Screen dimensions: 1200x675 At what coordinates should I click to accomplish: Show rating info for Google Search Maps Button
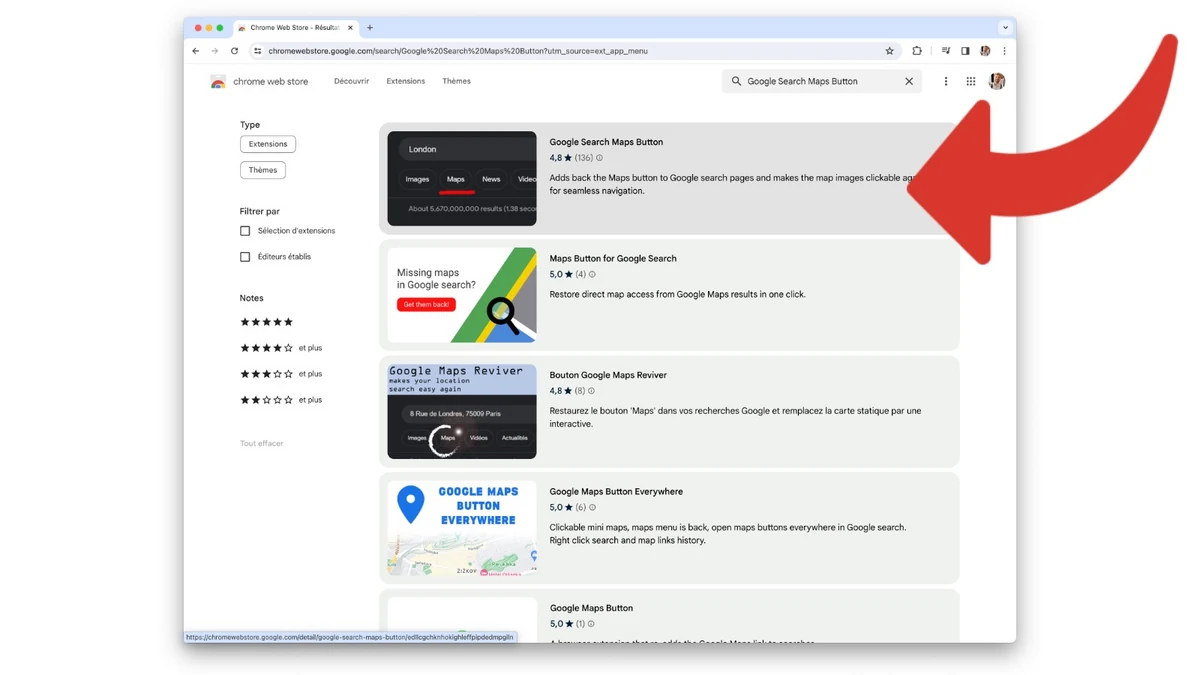(600, 158)
